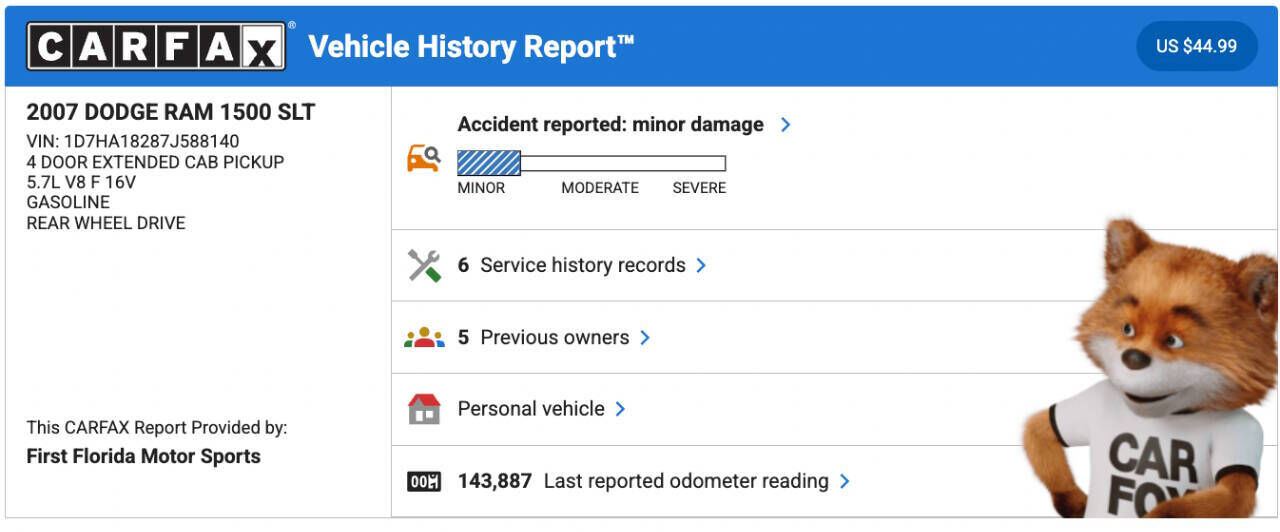Image resolution: width=1280 pixels, height=532 pixels.
Task: Click the First Florida Motor Sports provider name
Action: (143, 457)
